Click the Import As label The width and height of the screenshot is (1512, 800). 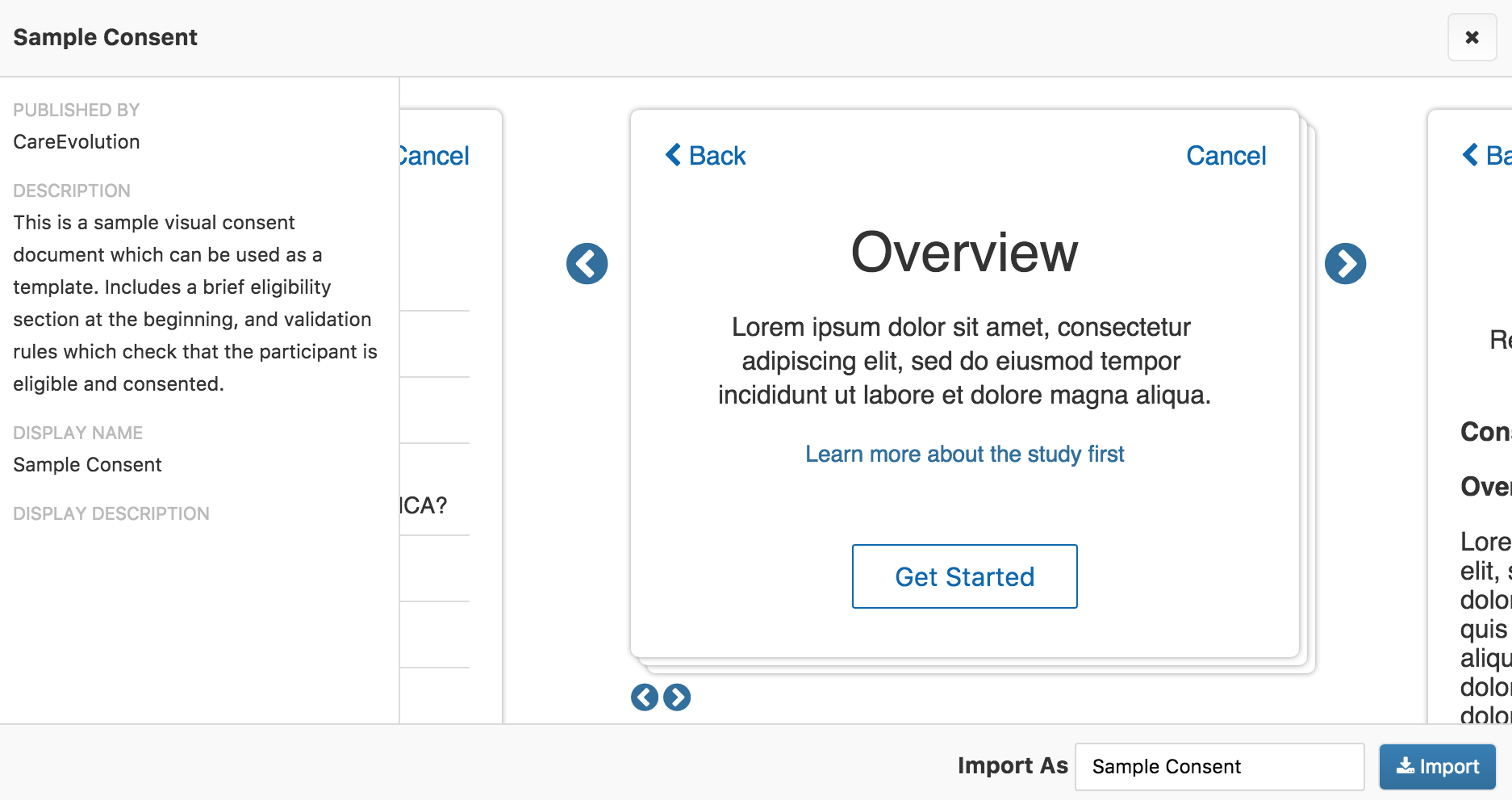1012,765
